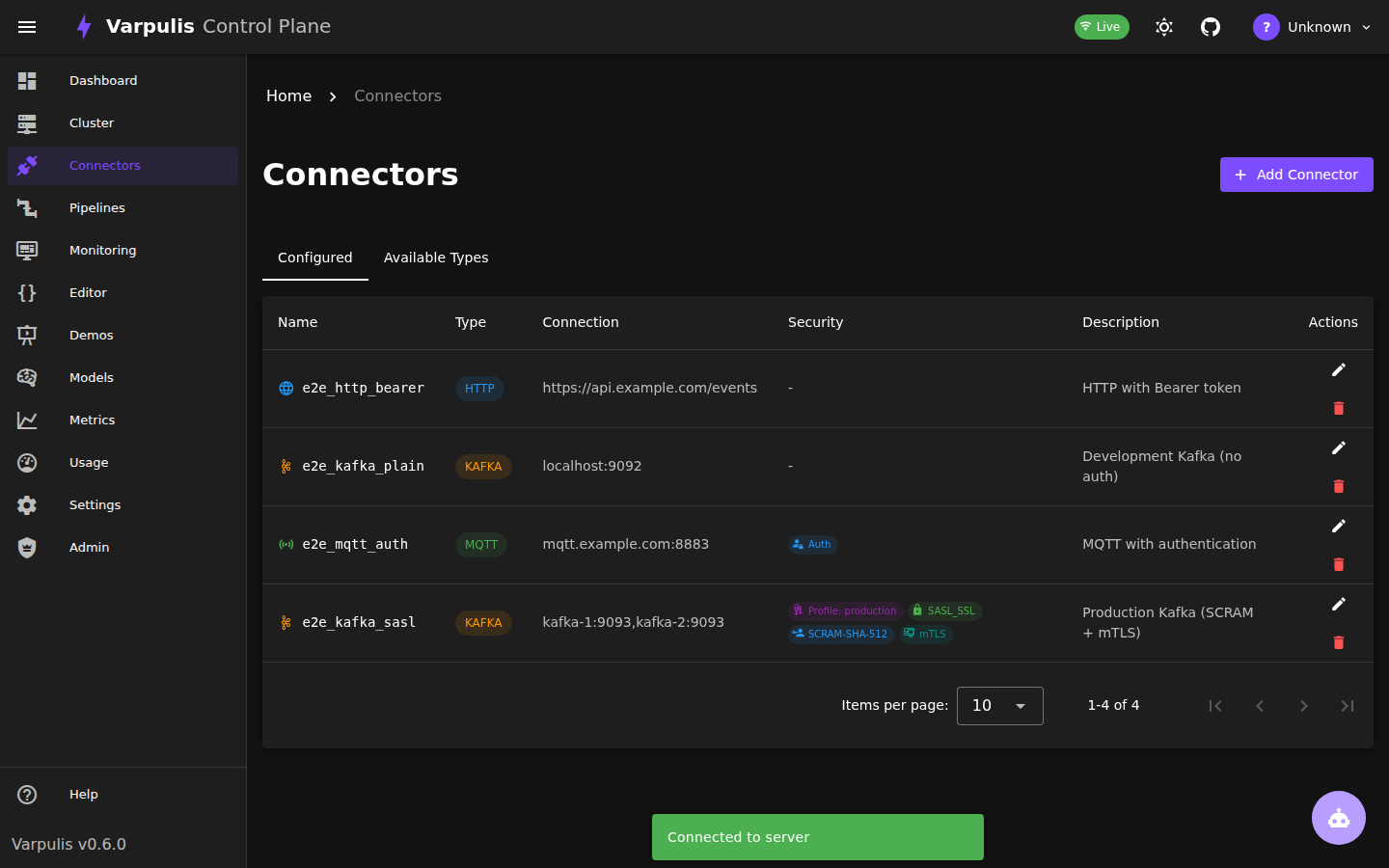
Task: Open the Metrics chart icon
Action: pos(27,420)
